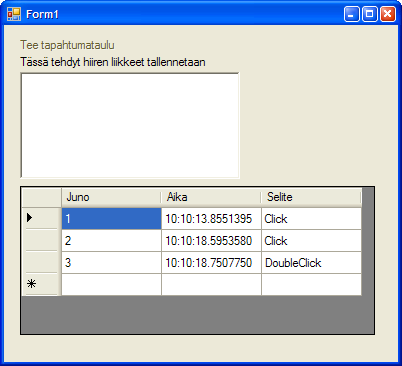Close the Form1 window
Screen dimensions: 402x366
[x=388, y=14]
